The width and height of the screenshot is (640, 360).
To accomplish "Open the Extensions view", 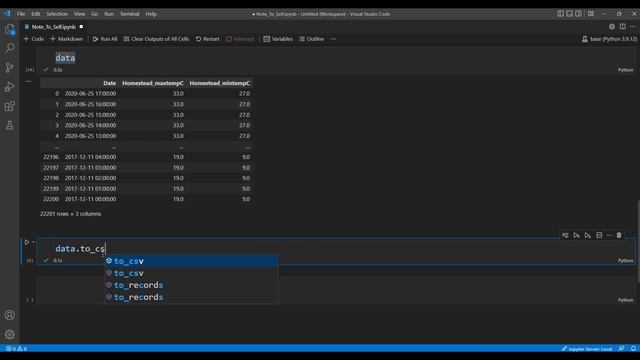I will (x=9, y=106).
